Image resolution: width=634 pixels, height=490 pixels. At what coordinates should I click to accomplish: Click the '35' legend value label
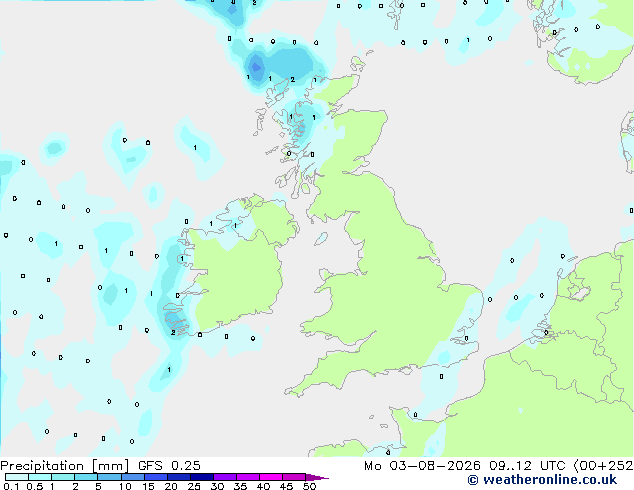[x=240, y=486]
